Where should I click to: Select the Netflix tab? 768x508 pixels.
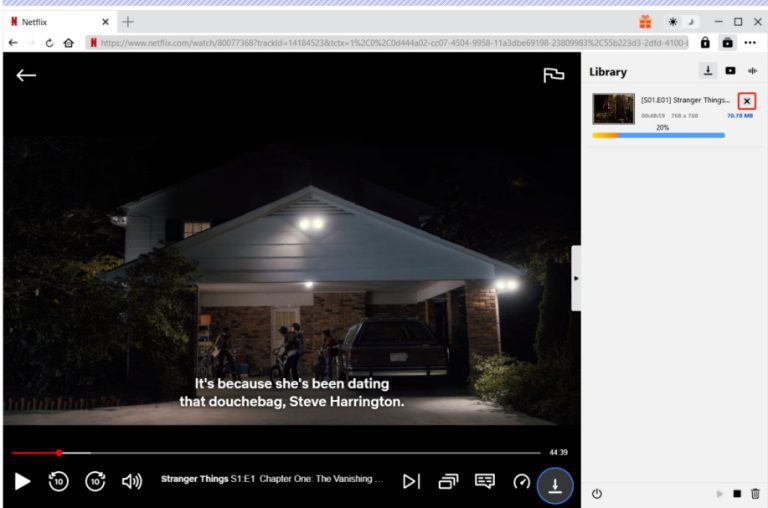pos(58,22)
